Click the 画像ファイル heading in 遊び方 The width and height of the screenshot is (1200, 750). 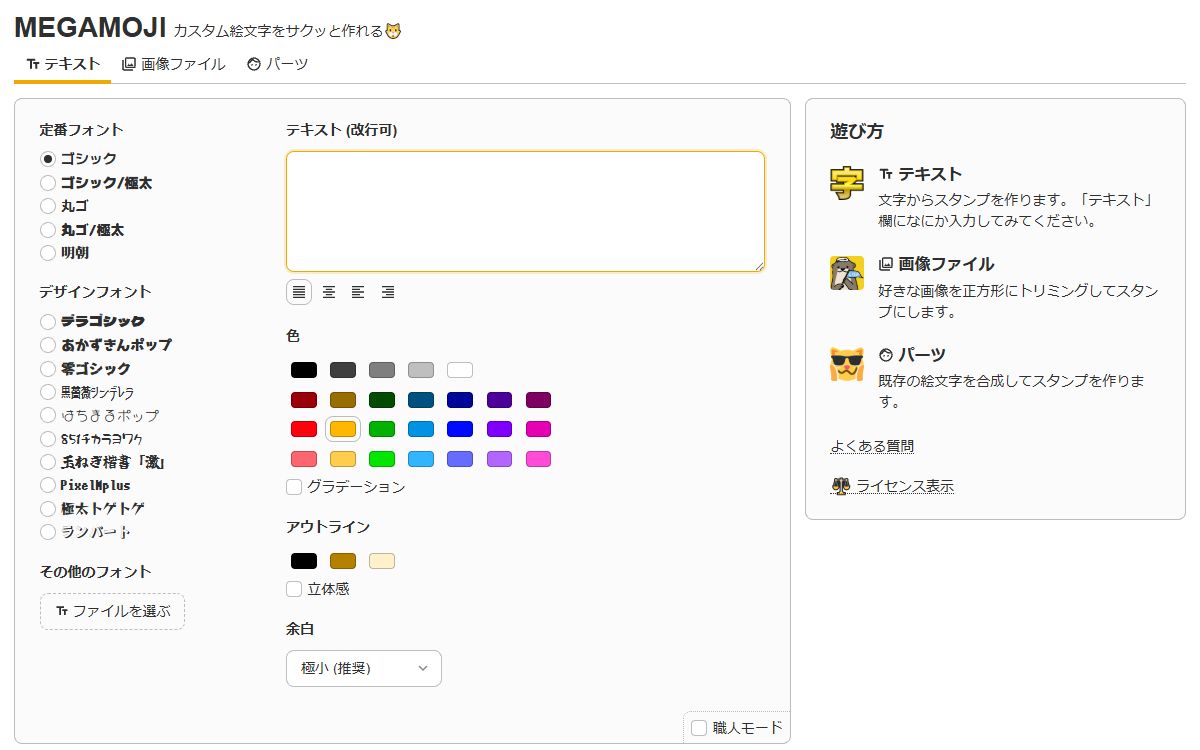tap(936, 264)
